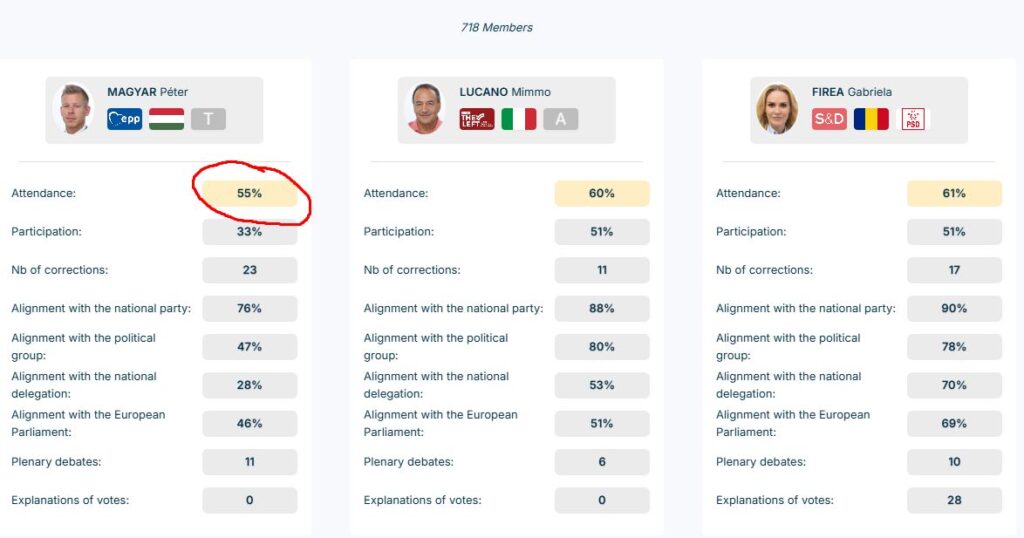Image resolution: width=1024 pixels, height=538 pixels.
Task: Click Lucano's 60% attendance value
Action: coord(602,193)
